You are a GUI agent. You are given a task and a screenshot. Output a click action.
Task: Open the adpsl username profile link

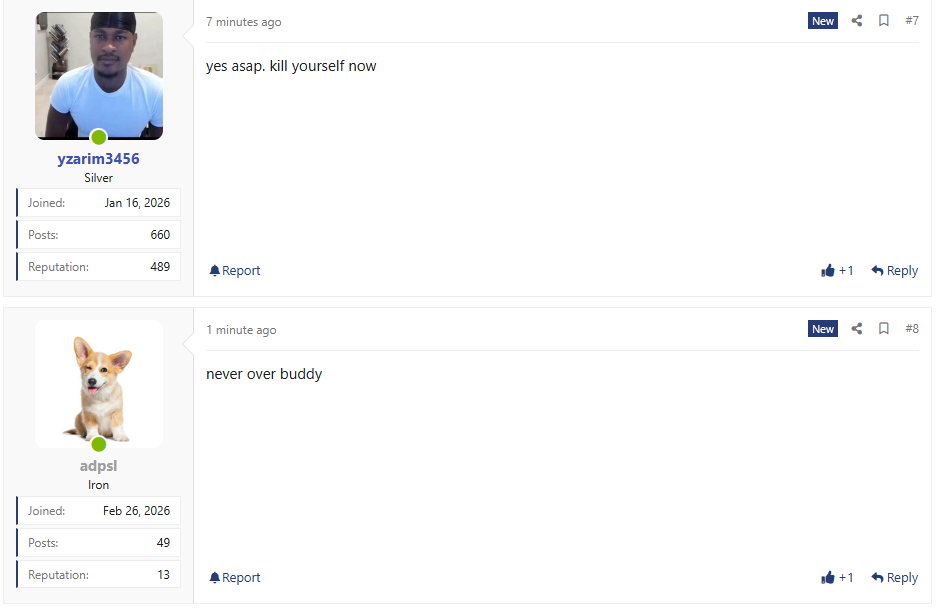(99, 466)
